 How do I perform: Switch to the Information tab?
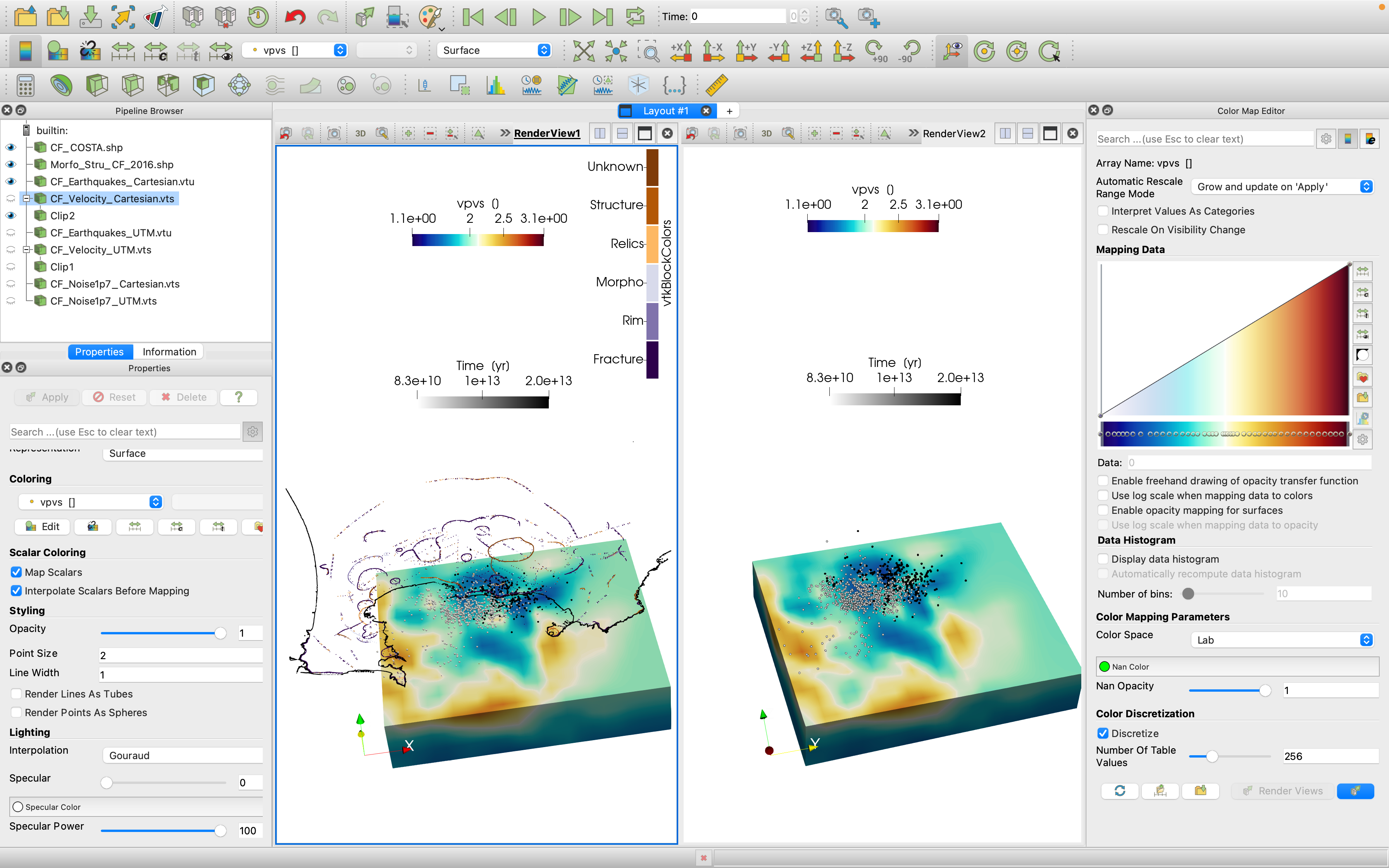(x=169, y=351)
